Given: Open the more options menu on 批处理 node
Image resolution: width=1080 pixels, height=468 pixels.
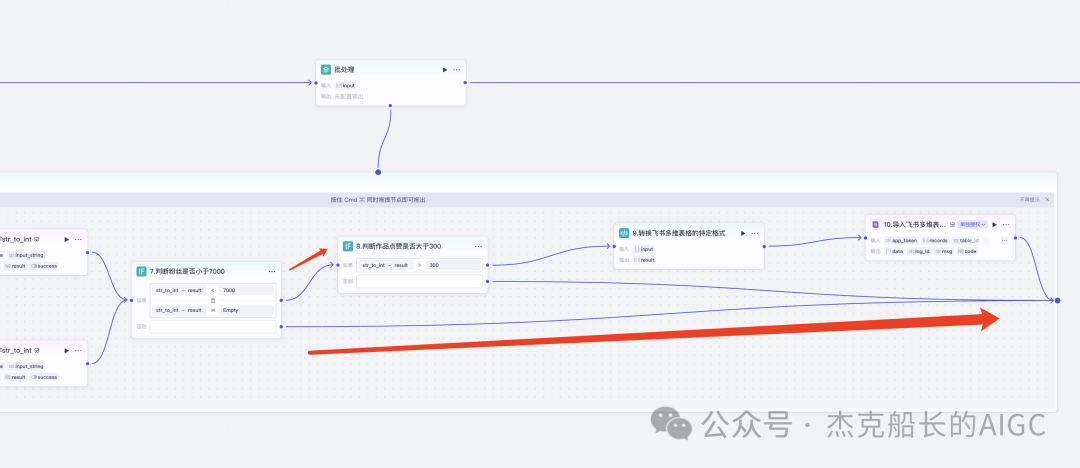Looking at the screenshot, I should (457, 70).
